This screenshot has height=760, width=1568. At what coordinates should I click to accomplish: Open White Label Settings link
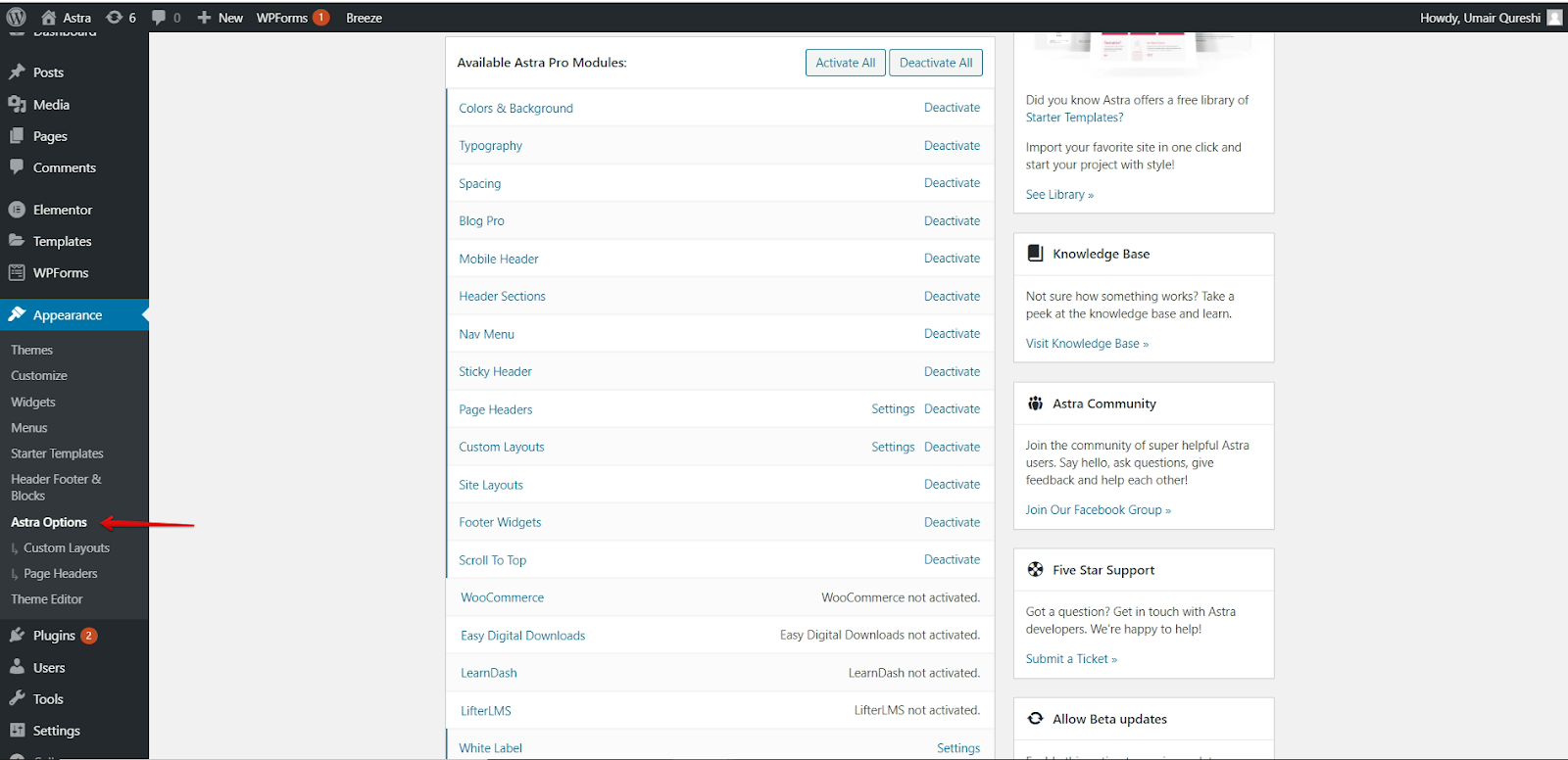tap(958, 748)
